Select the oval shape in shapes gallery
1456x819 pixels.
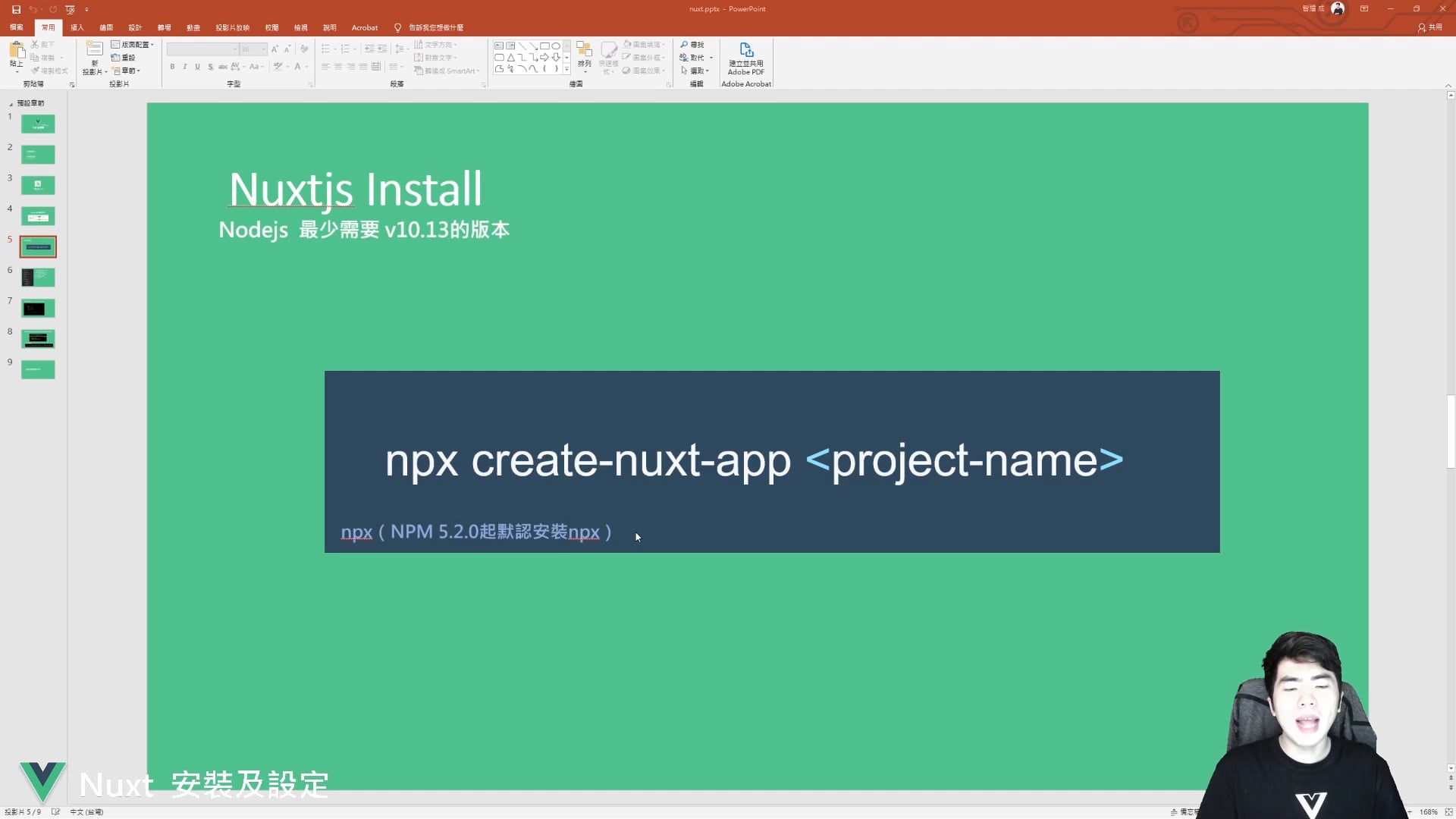556,45
